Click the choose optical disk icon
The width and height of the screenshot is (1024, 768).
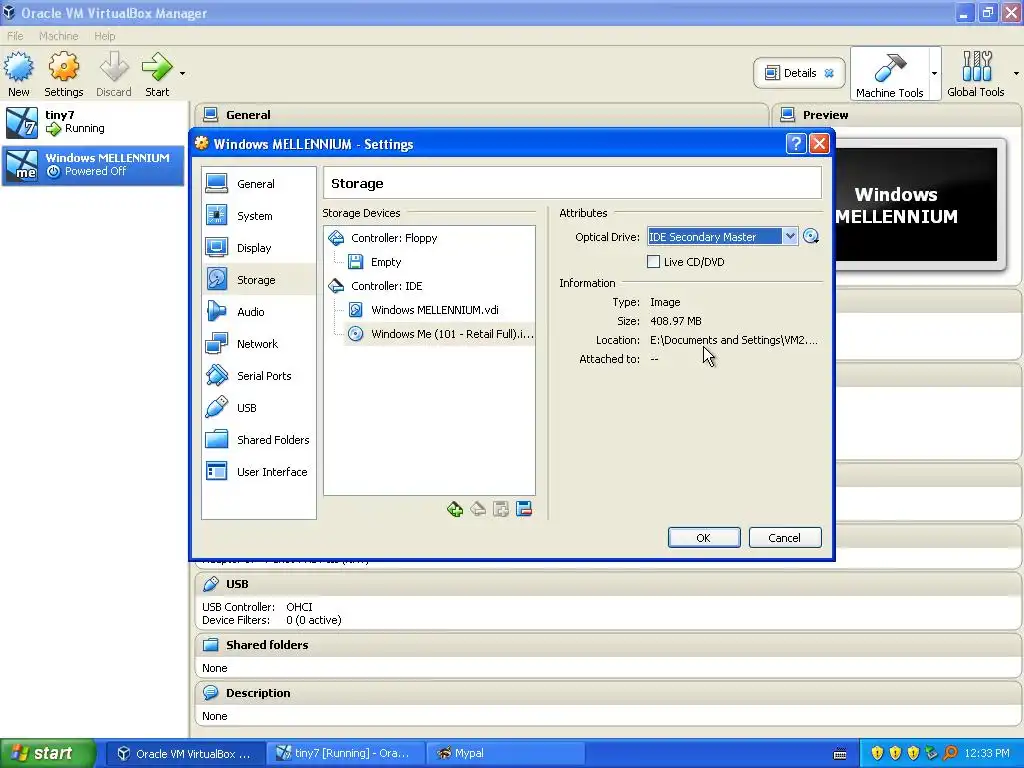(x=811, y=237)
